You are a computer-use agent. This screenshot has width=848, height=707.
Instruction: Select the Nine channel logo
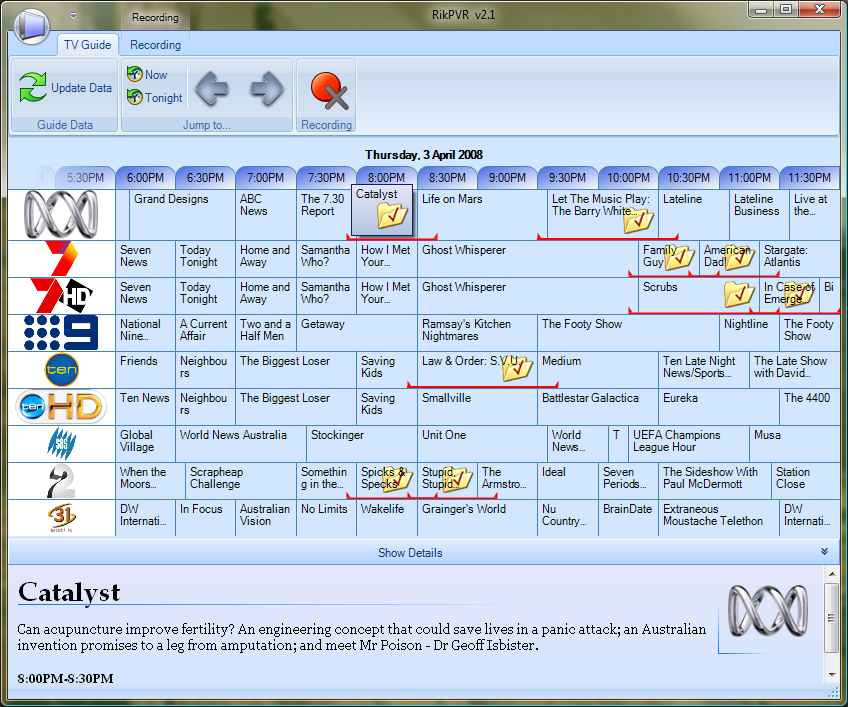(61, 333)
